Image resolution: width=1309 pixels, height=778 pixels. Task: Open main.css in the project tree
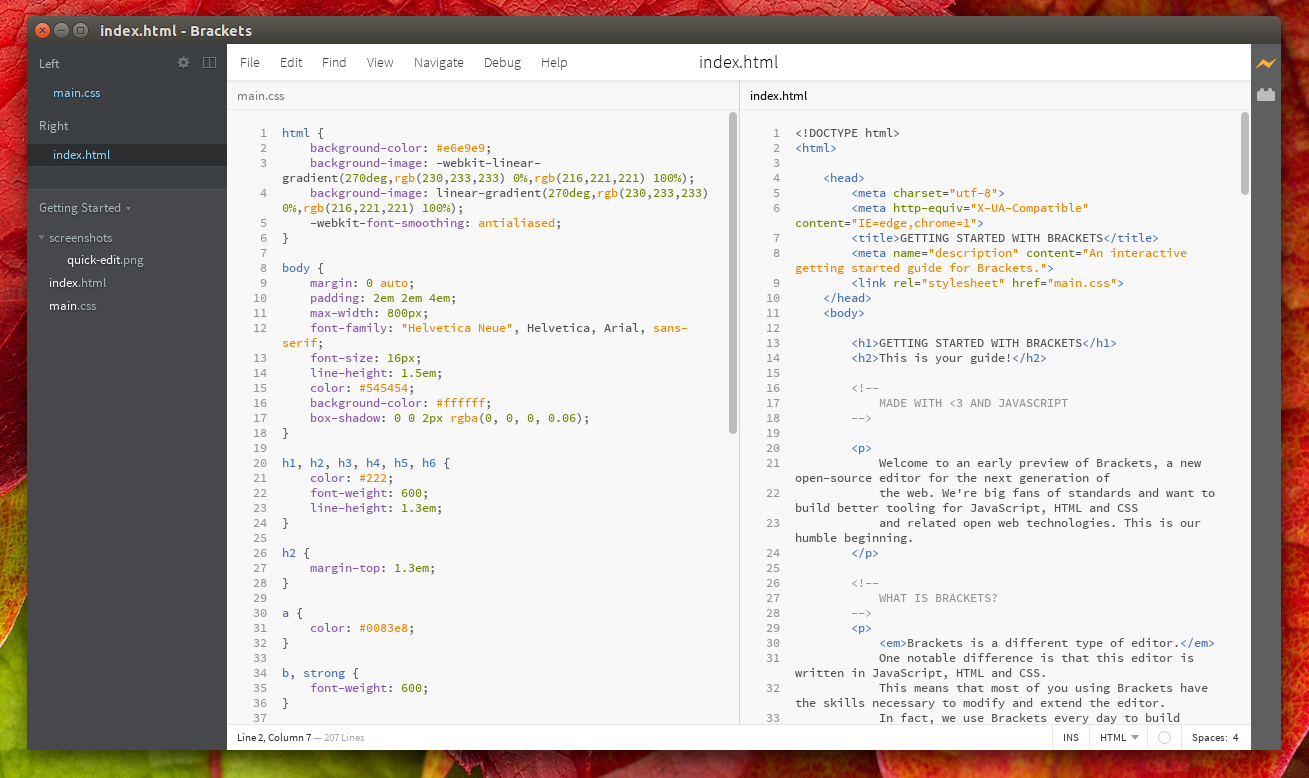73,305
